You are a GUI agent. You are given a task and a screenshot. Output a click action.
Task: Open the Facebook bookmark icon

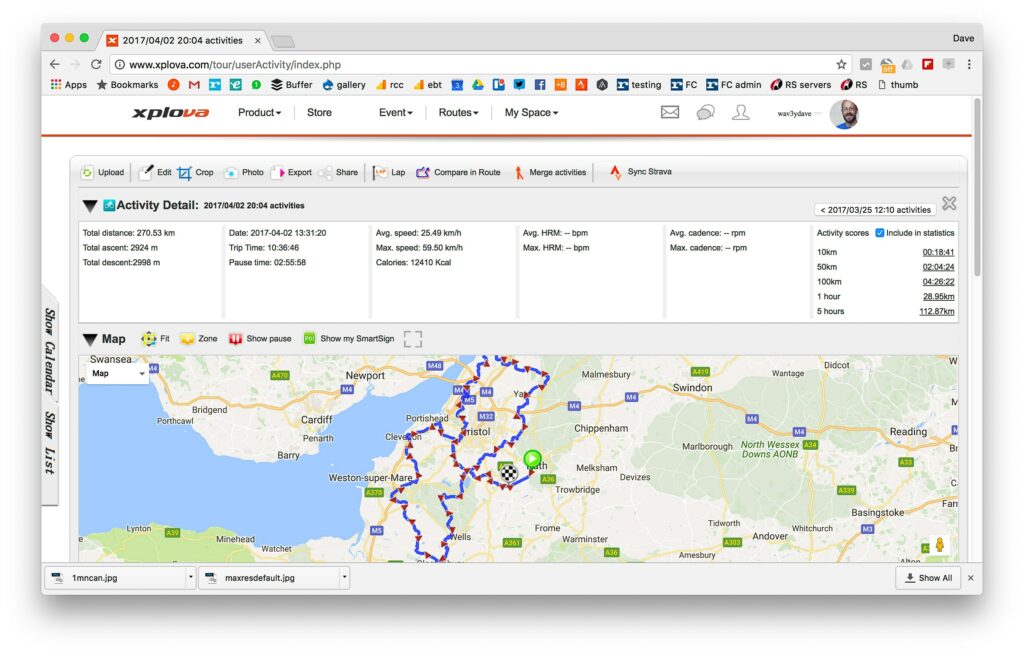click(x=539, y=84)
